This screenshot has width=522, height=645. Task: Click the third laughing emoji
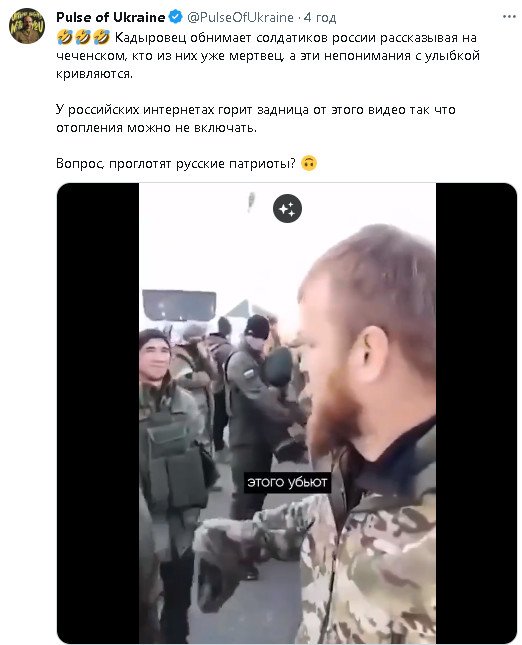coord(101,37)
